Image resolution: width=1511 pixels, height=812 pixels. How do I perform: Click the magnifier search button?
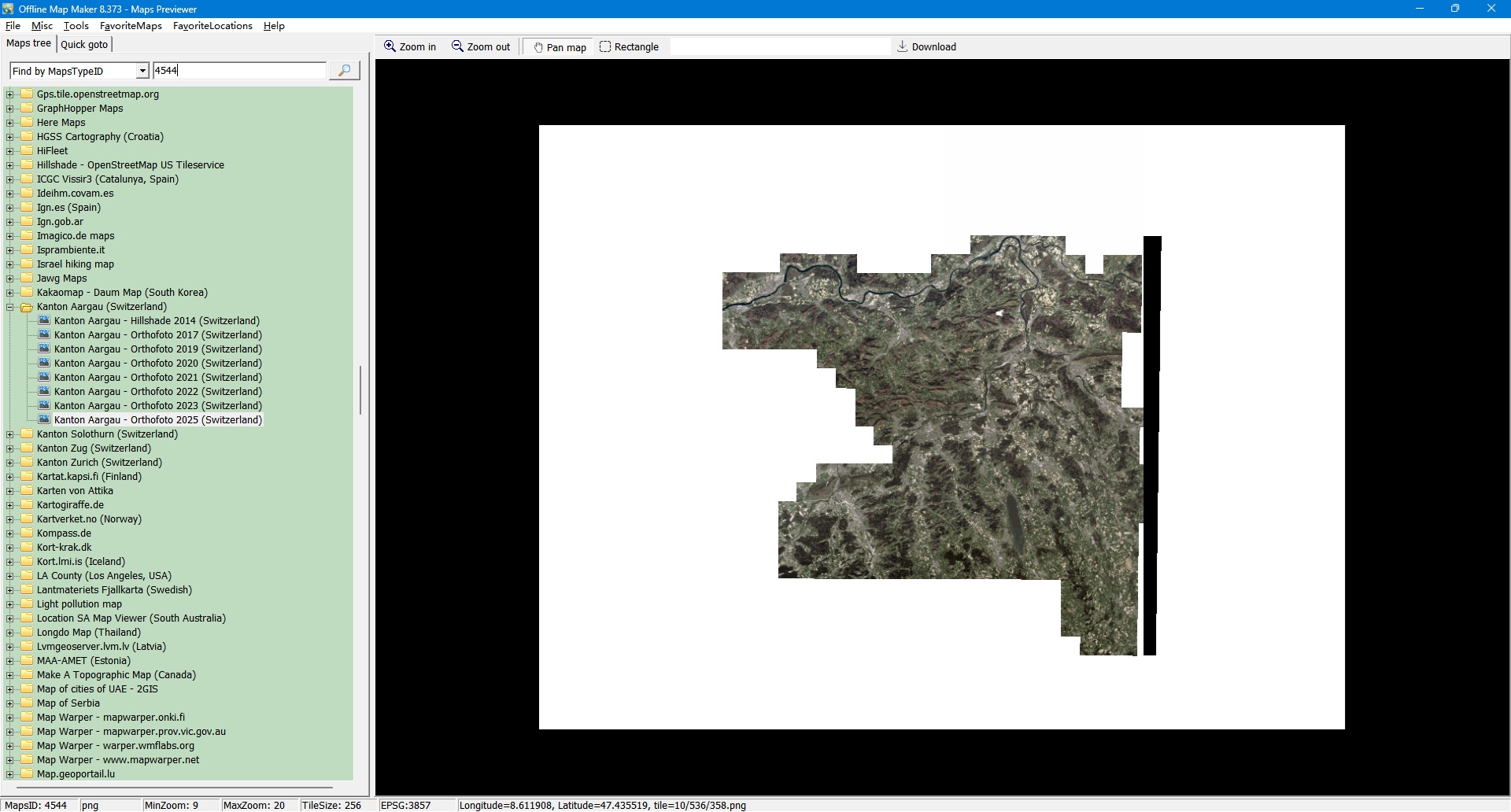point(344,71)
